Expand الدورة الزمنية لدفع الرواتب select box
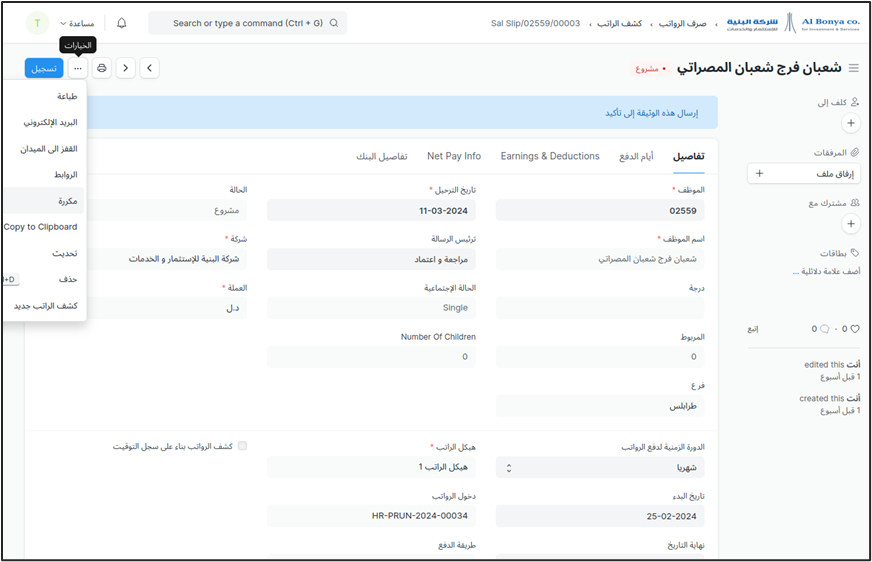 click(600, 467)
